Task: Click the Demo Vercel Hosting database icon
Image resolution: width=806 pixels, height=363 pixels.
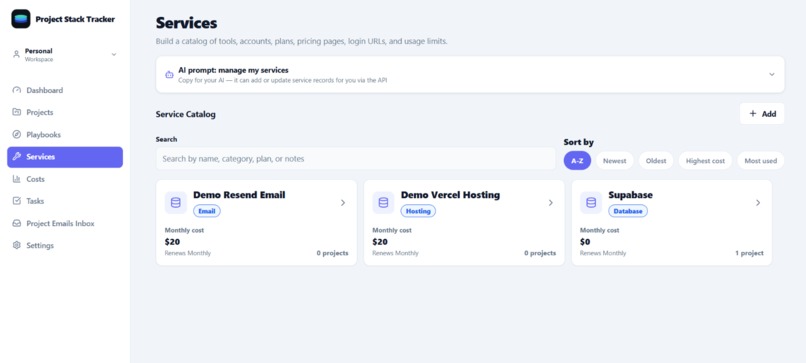Action: [x=383, y=203]
